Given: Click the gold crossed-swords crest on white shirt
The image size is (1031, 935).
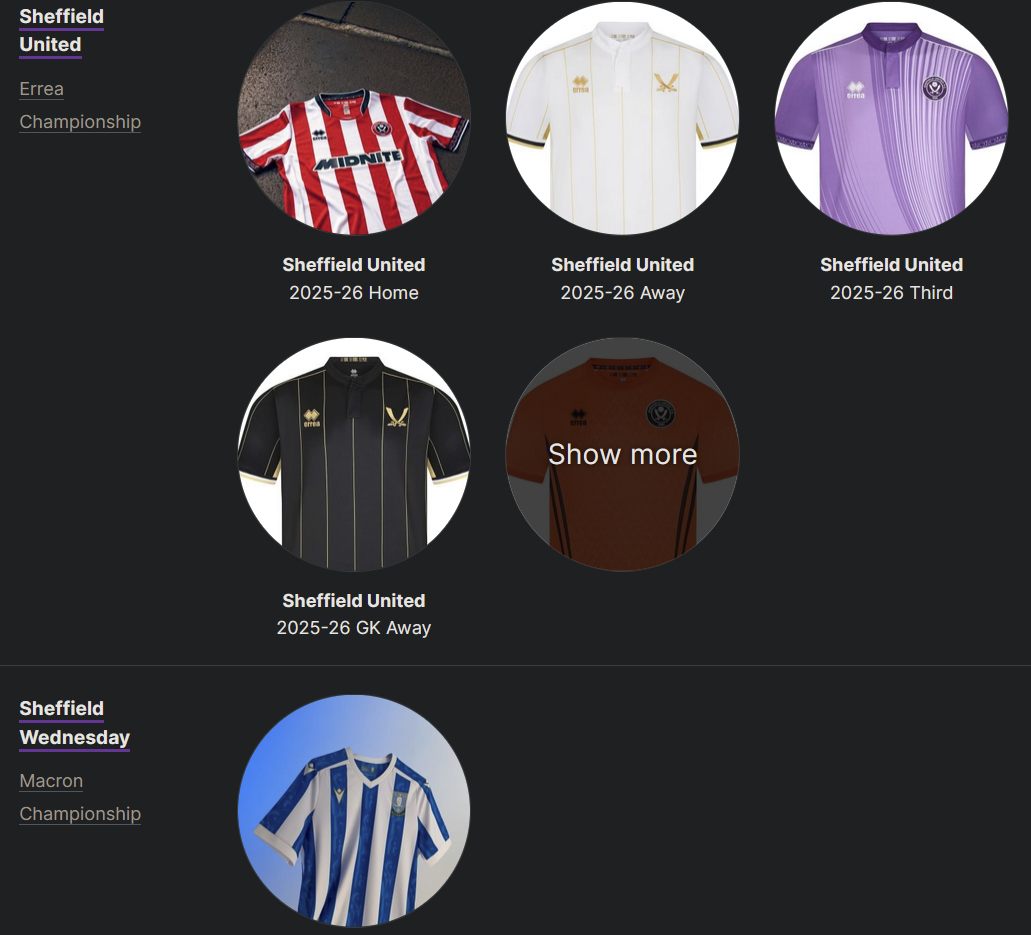Looking at the screenshot, I should click(665, 83).
